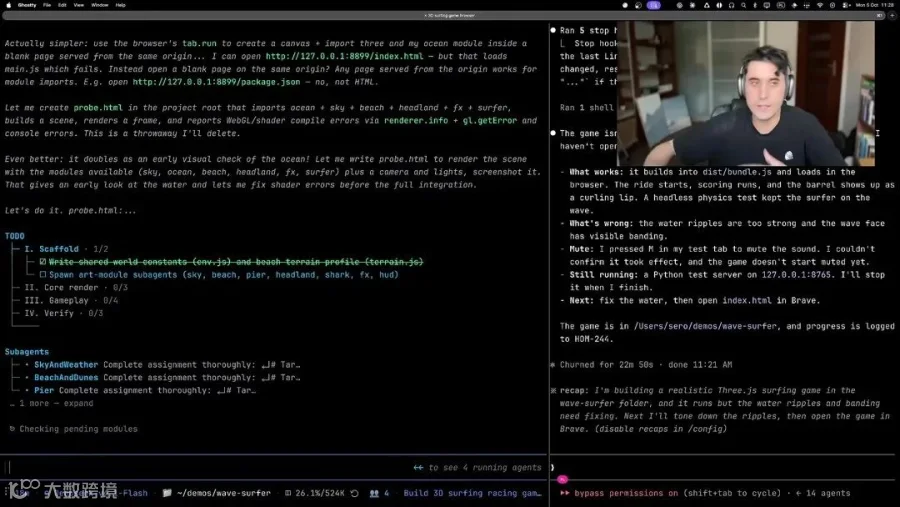The height and width of the screenshot is (507, 900).
Task: Toggle the checked Write shared world constants item
Action: tap(42, 262)
